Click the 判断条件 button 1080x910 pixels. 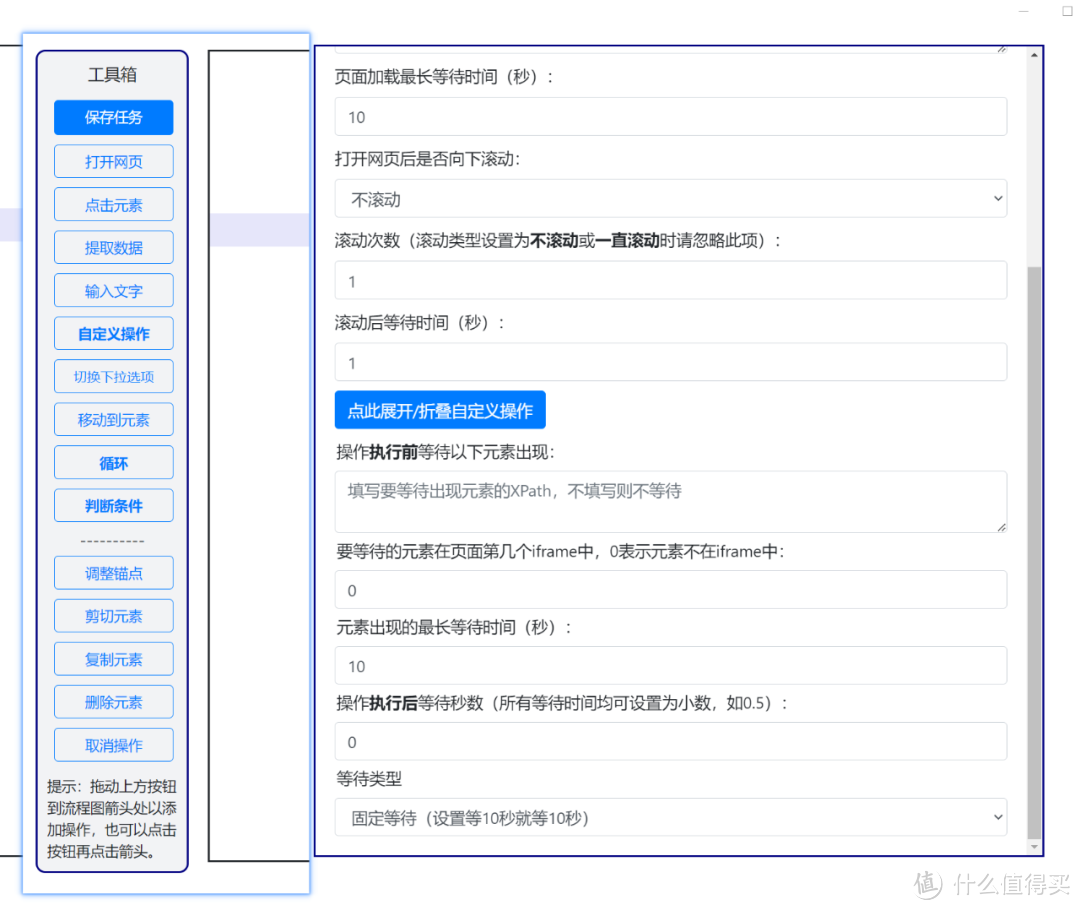click(x=114, y=506)
